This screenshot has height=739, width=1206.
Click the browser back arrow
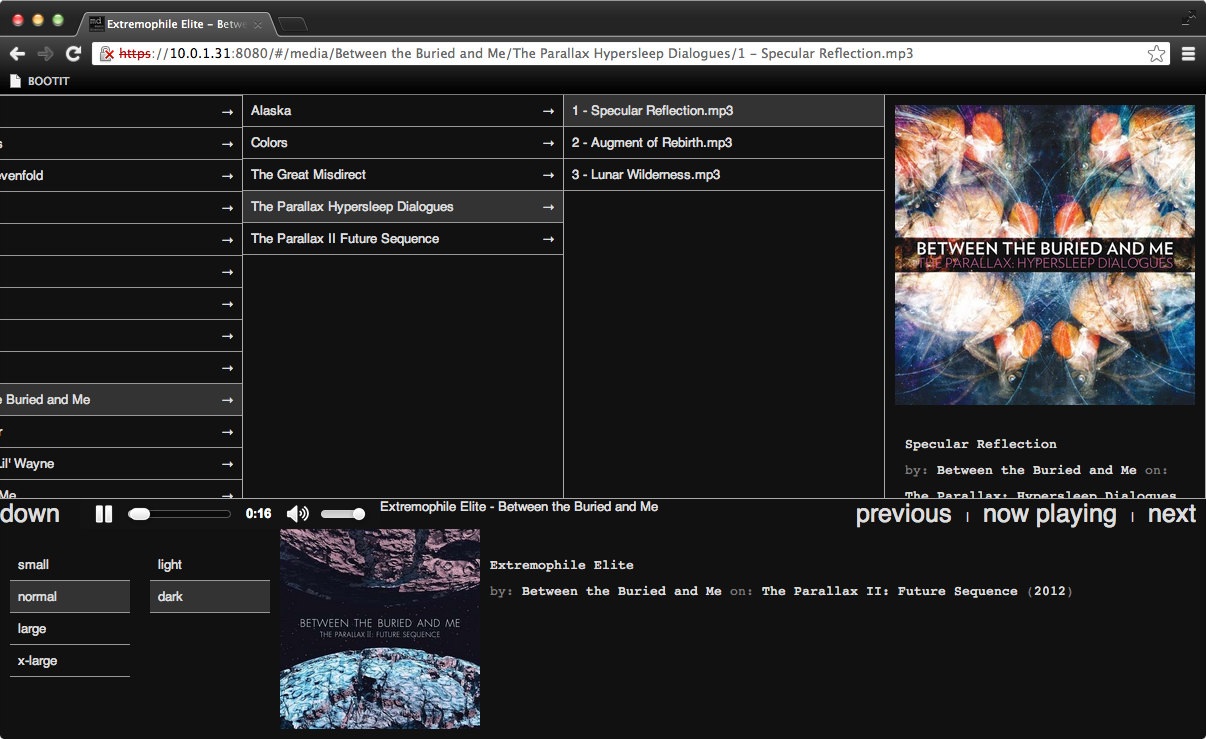(17, 54)
